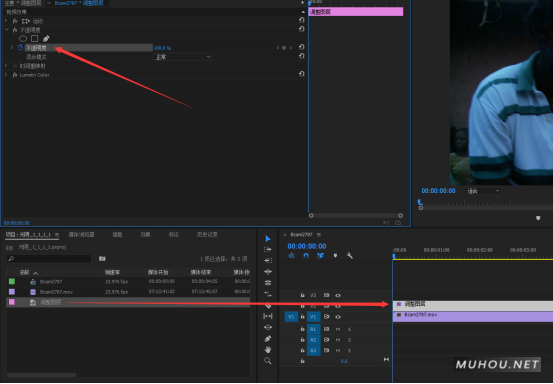This screenshot has height=384, width=553.
Task: Switch to the Media Browser tab
Action: [81, 234]
